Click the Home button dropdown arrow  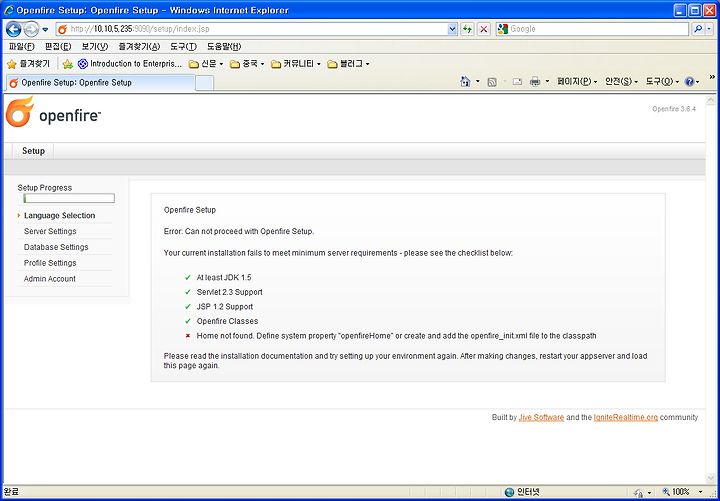478,82
